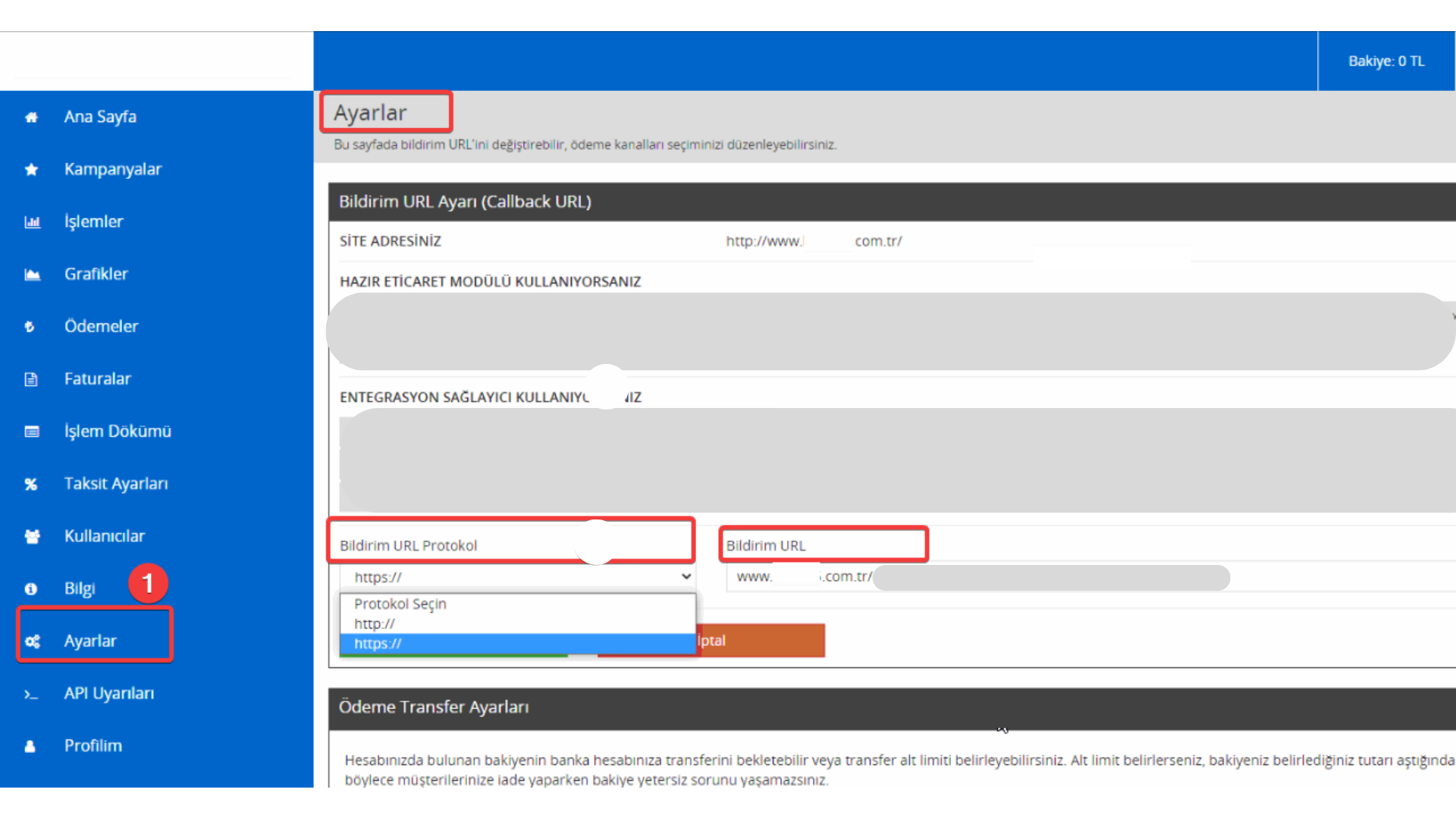Click the gears icon beside Ayarlar
This screenshot has width=1456, height=819.
click(32, 642)
